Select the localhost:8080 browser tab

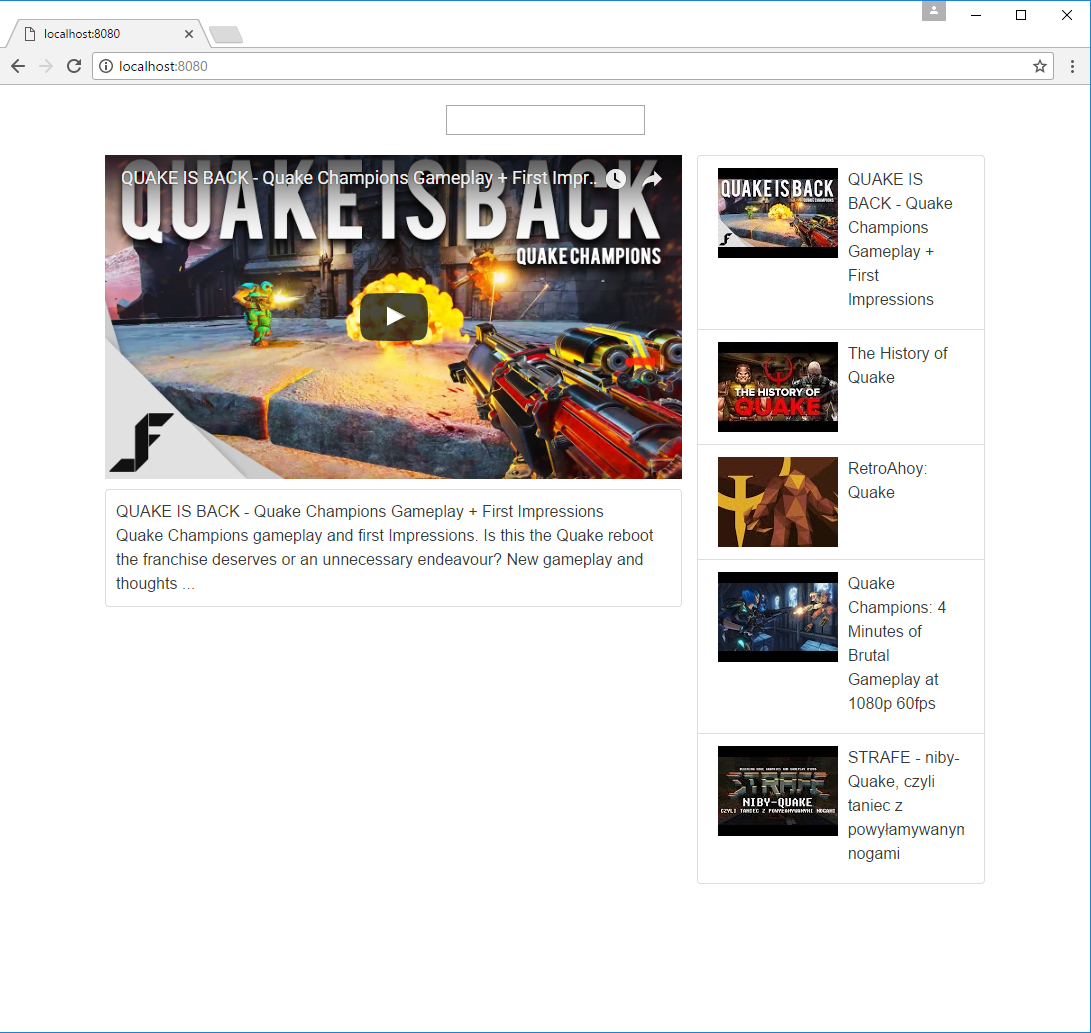coord(100,33)
